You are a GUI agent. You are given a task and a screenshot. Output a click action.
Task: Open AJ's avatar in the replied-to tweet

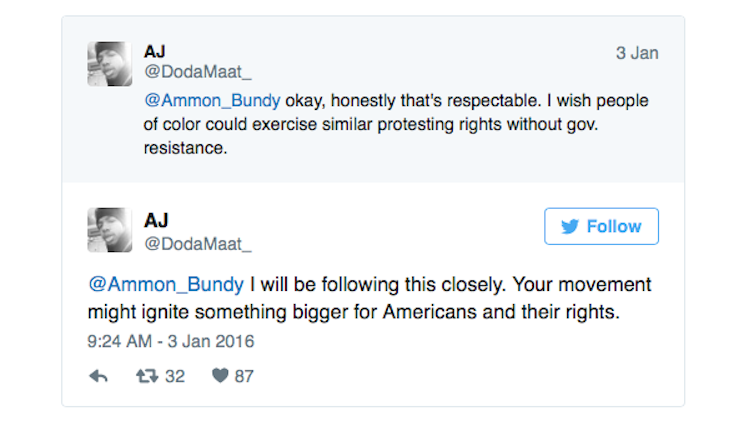coord(110,64)
